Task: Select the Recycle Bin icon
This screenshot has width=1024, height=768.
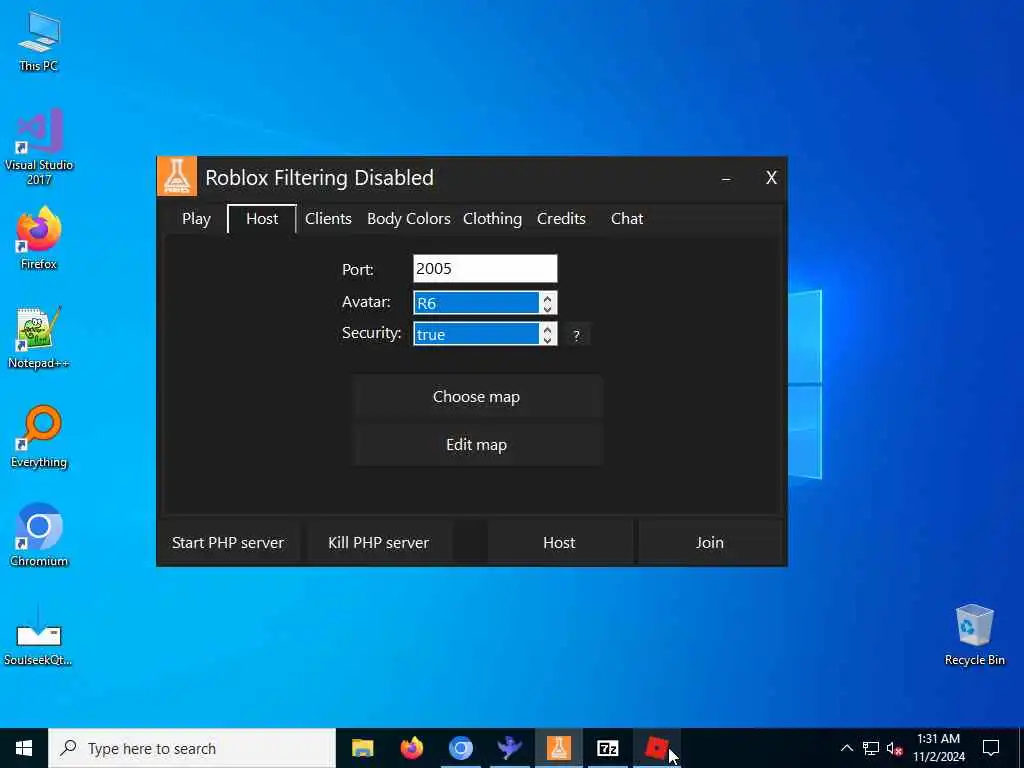Action: pyautogui.click(x=974, y=635)
